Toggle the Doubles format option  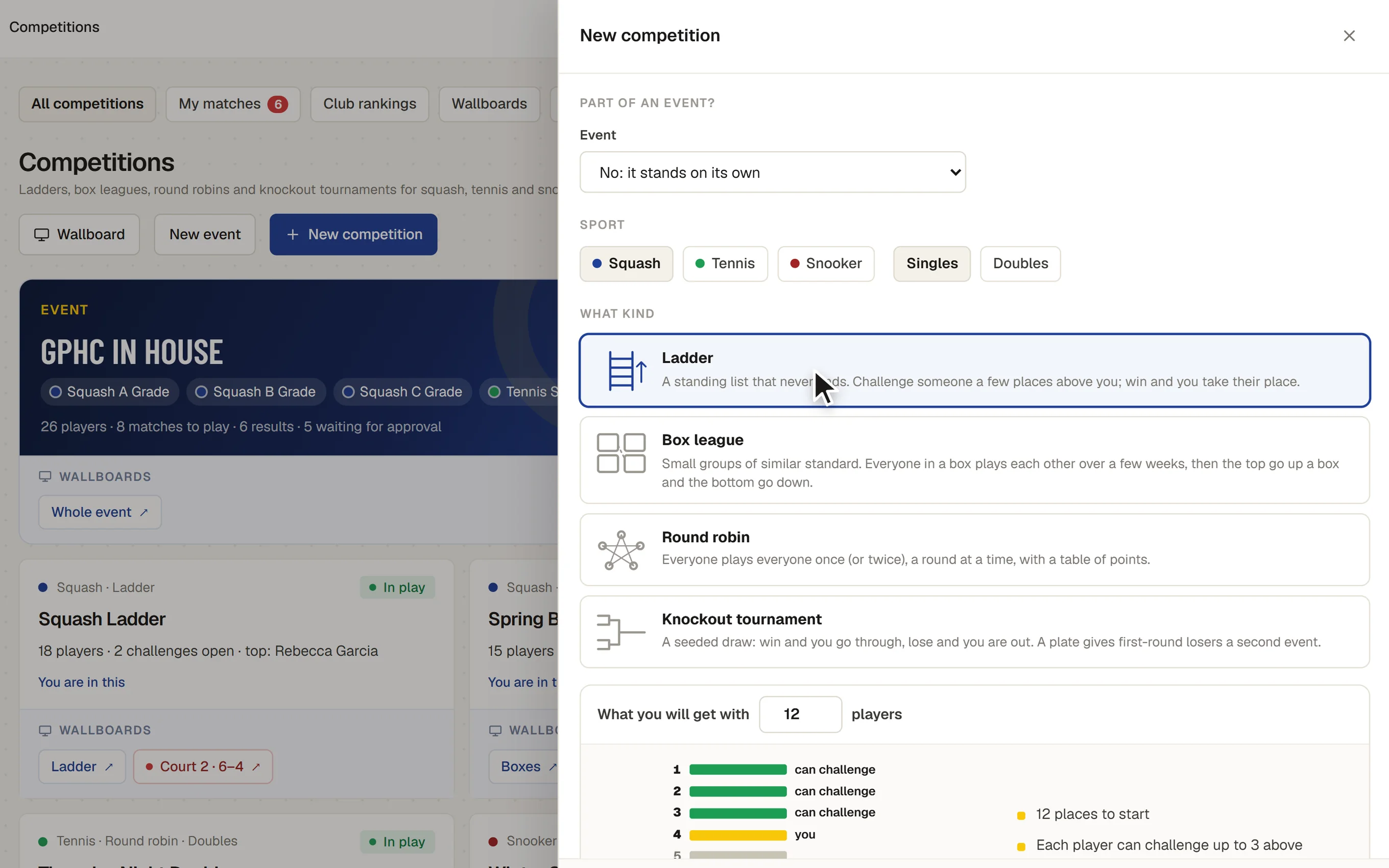click(x=1020, y=264)
